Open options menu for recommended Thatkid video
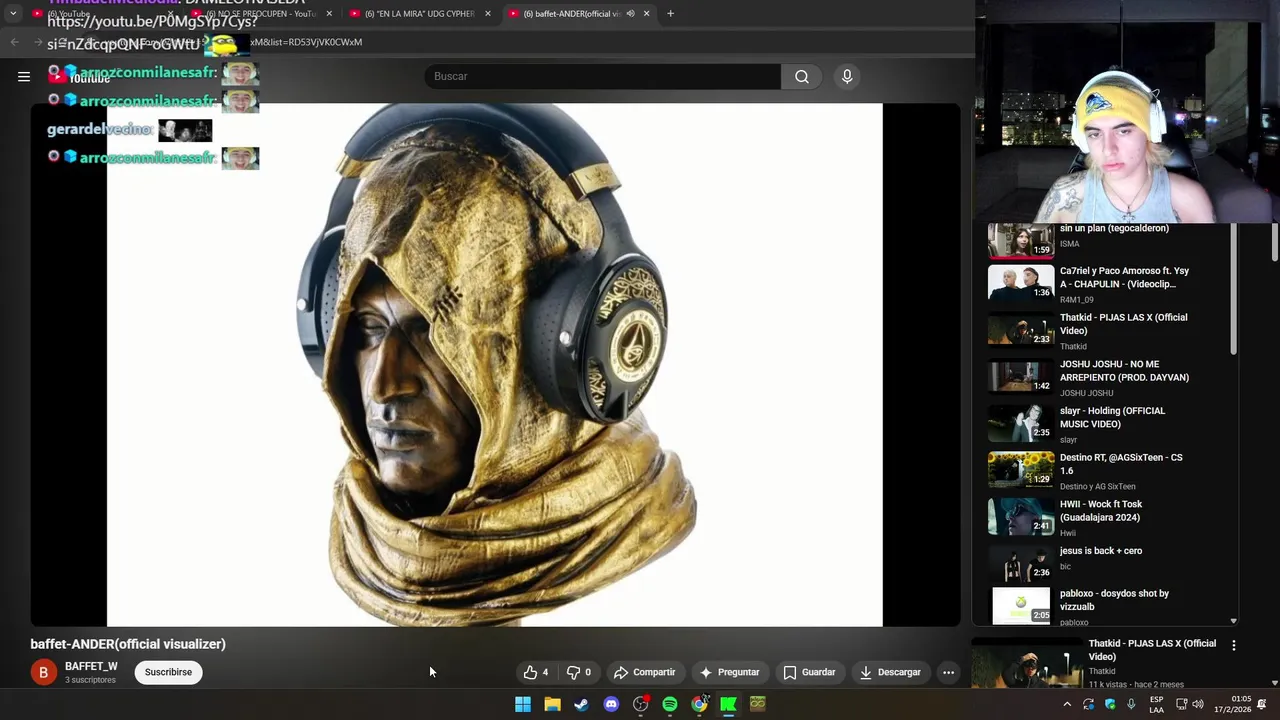 tap(1233, 646)
